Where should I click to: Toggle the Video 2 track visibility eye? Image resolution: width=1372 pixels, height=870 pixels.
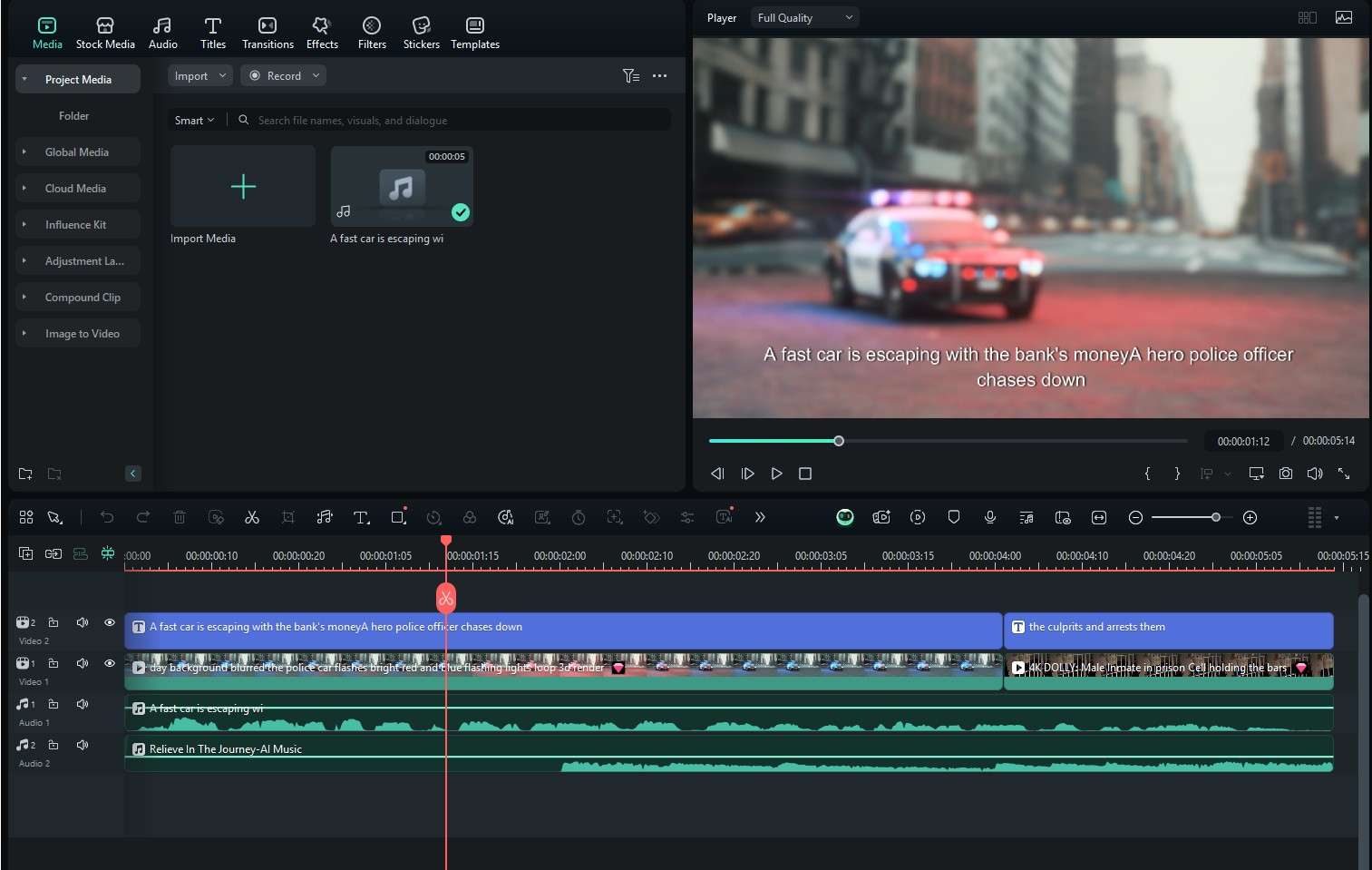(x=110, y=622)
